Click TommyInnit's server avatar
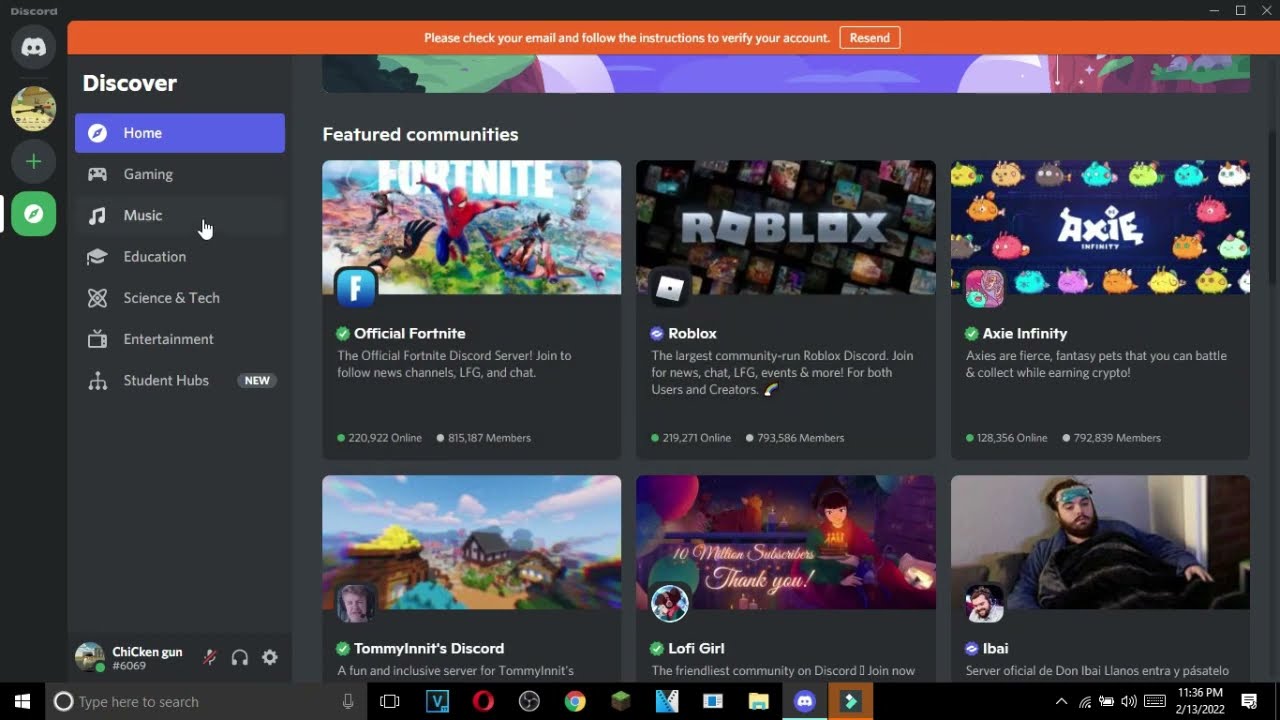The width and height of the screenshot is (1280, 720). [x=356, y=603]
